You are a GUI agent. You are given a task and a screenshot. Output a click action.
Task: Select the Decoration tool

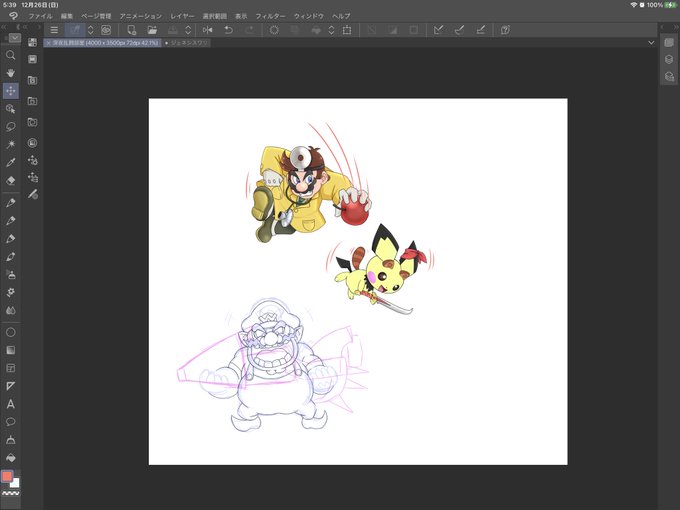point(10,292)
